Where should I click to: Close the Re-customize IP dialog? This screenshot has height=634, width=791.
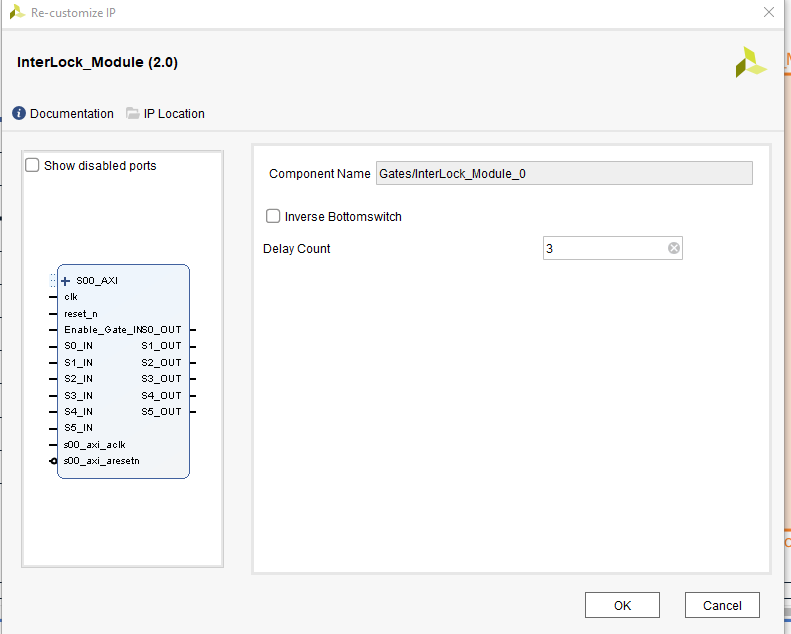pos(768,13)
